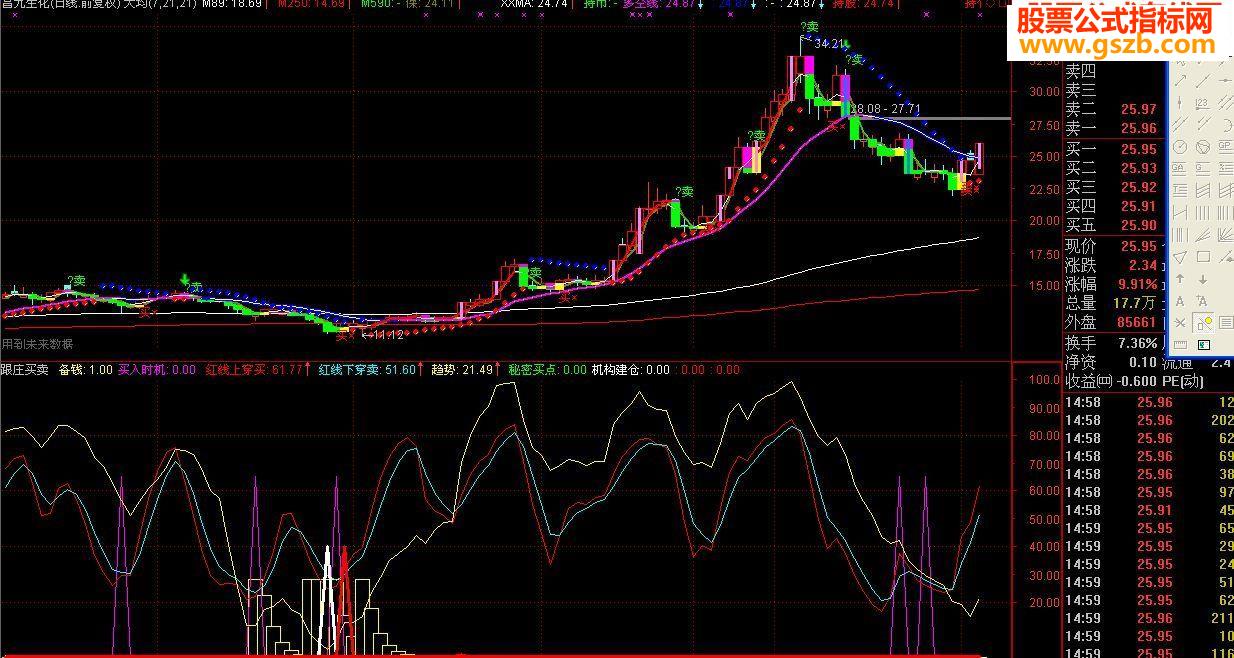1234x658 pixels.
Task: Select the down arrow marker drawing tool
Action: coord(1203,279)
